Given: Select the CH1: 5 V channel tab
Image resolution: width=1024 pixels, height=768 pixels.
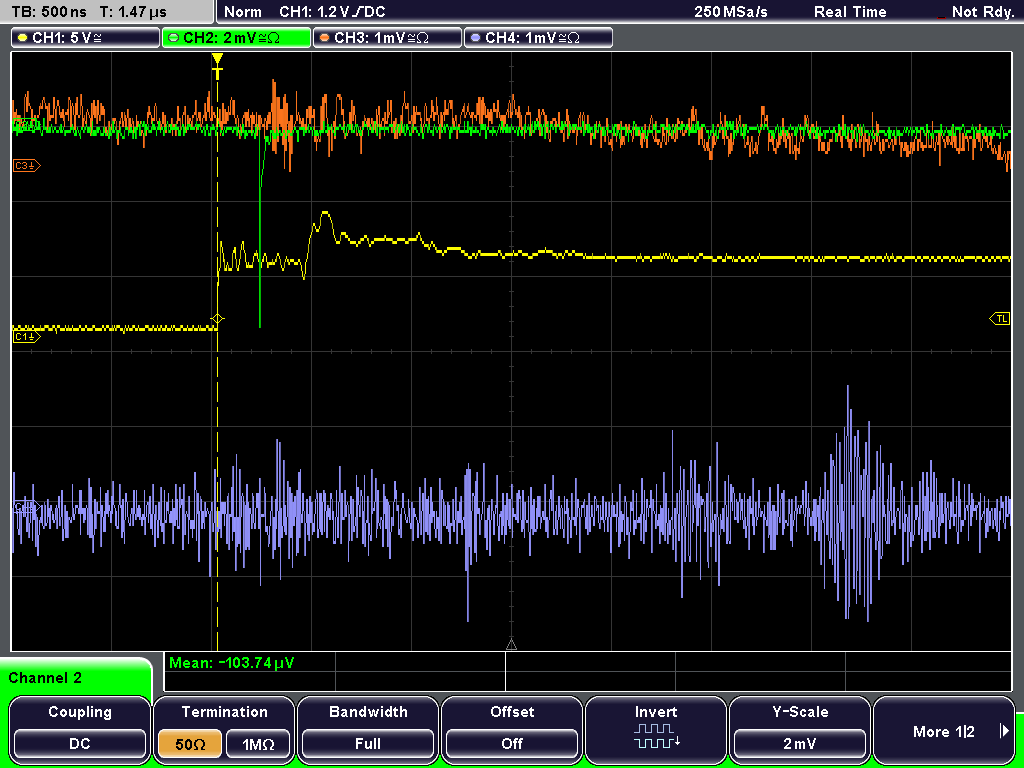Looking at the screenshot, I should [x=85, y=38].
